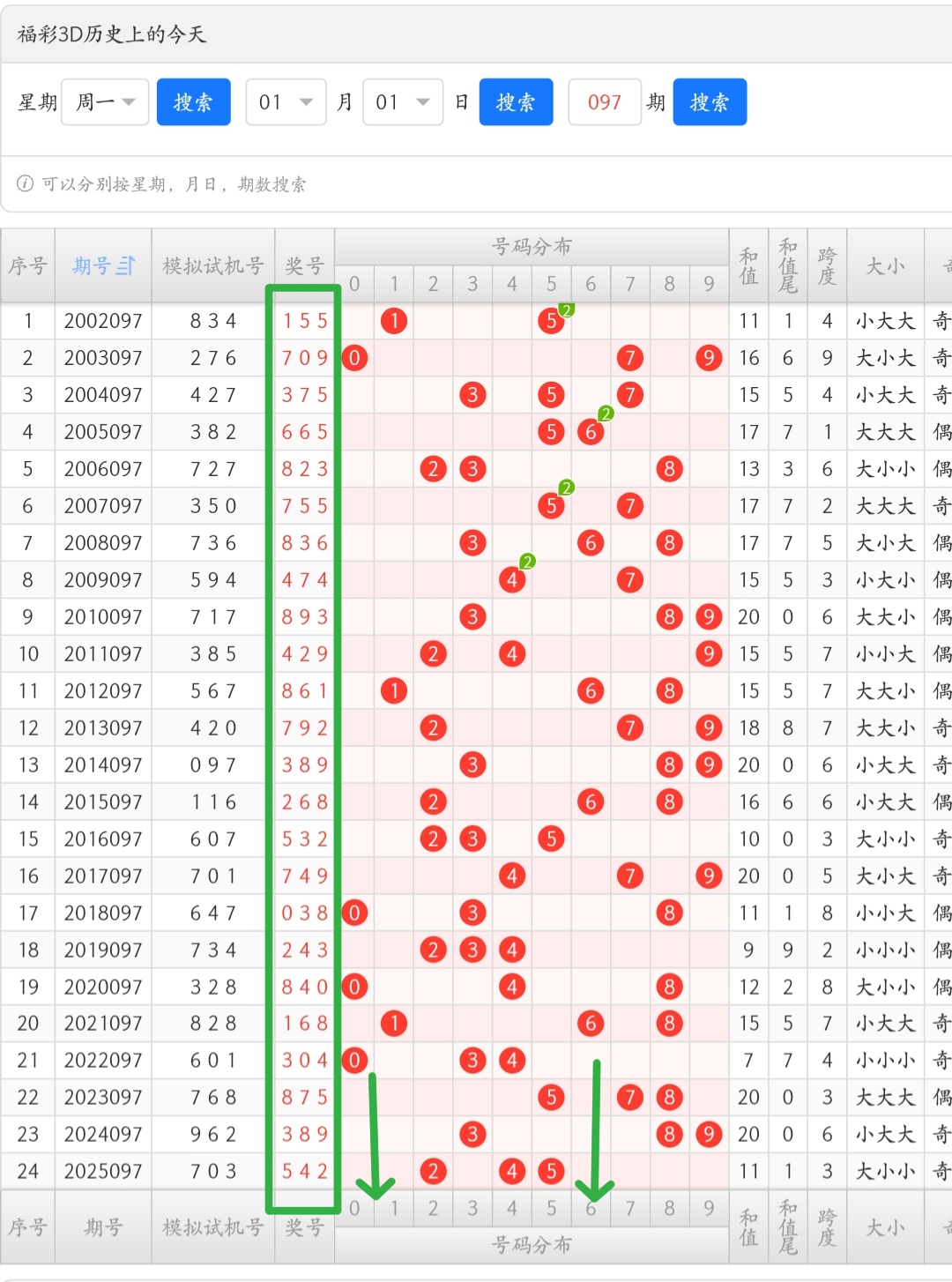Click the top 和值 column header
Image resolution: width=952 pixels, height=1282 pixels.
pos(748,265)
